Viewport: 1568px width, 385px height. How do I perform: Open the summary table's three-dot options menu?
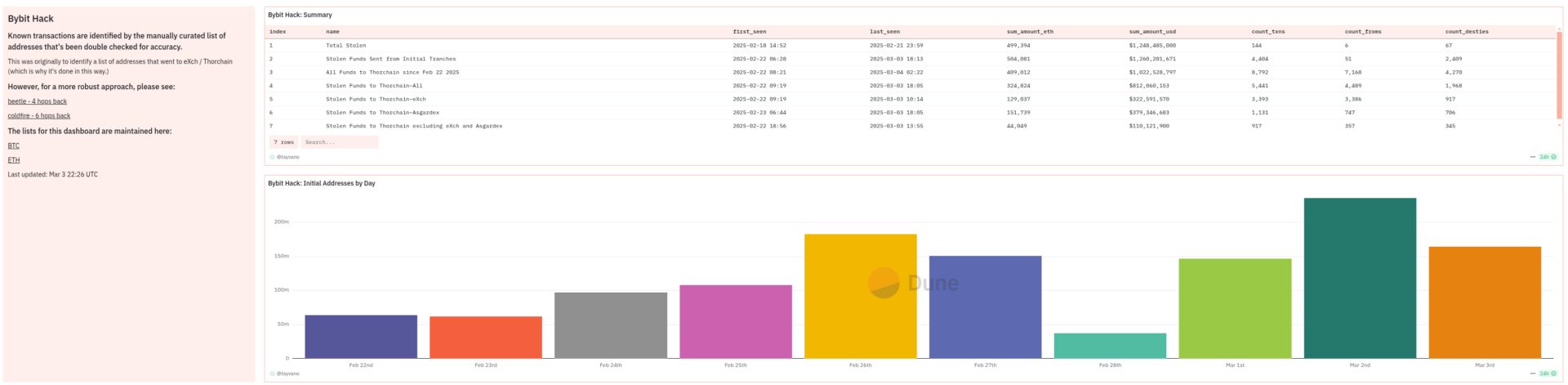tap(1532, 157)
